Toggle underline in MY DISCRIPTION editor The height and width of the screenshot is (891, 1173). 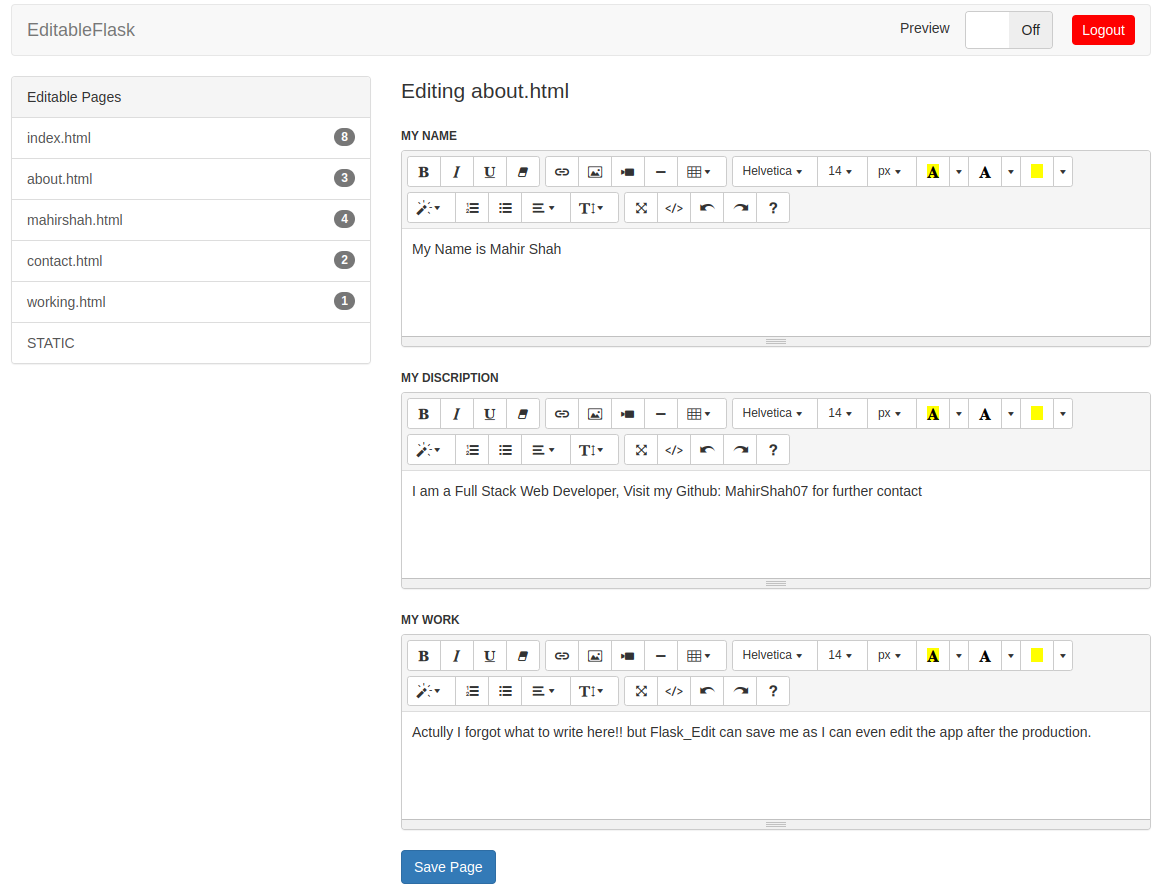489,414
